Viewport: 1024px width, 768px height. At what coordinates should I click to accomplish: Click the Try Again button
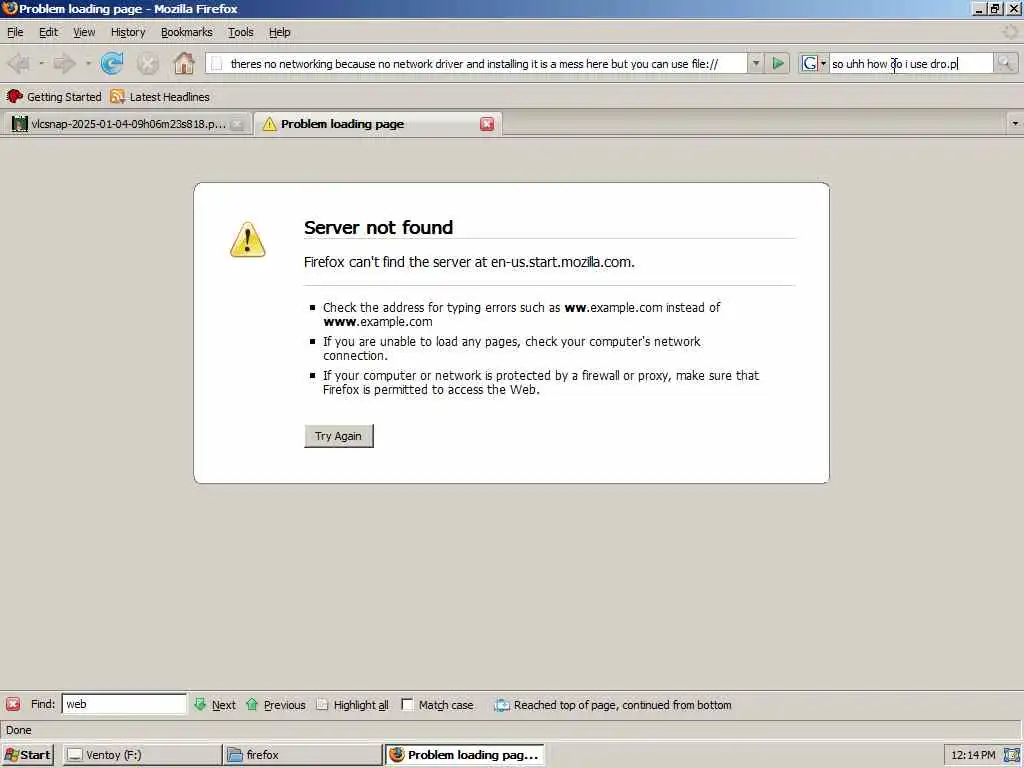338,436
